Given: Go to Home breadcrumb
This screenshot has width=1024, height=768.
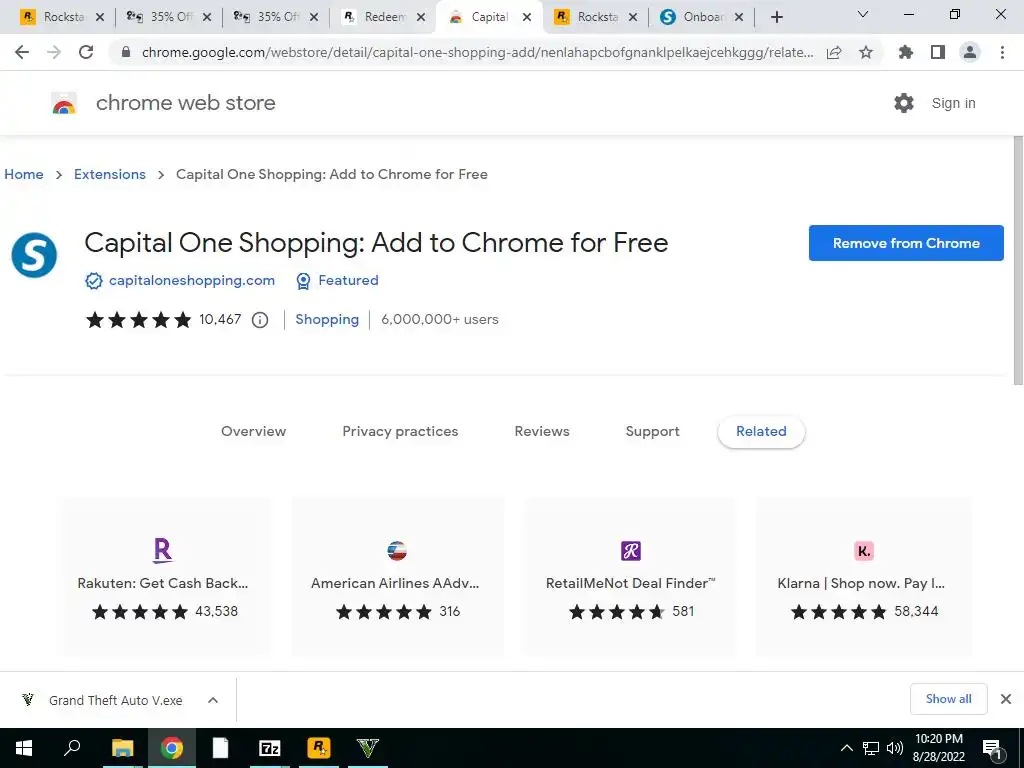Looking at the screenshot, I should (24, 174).
